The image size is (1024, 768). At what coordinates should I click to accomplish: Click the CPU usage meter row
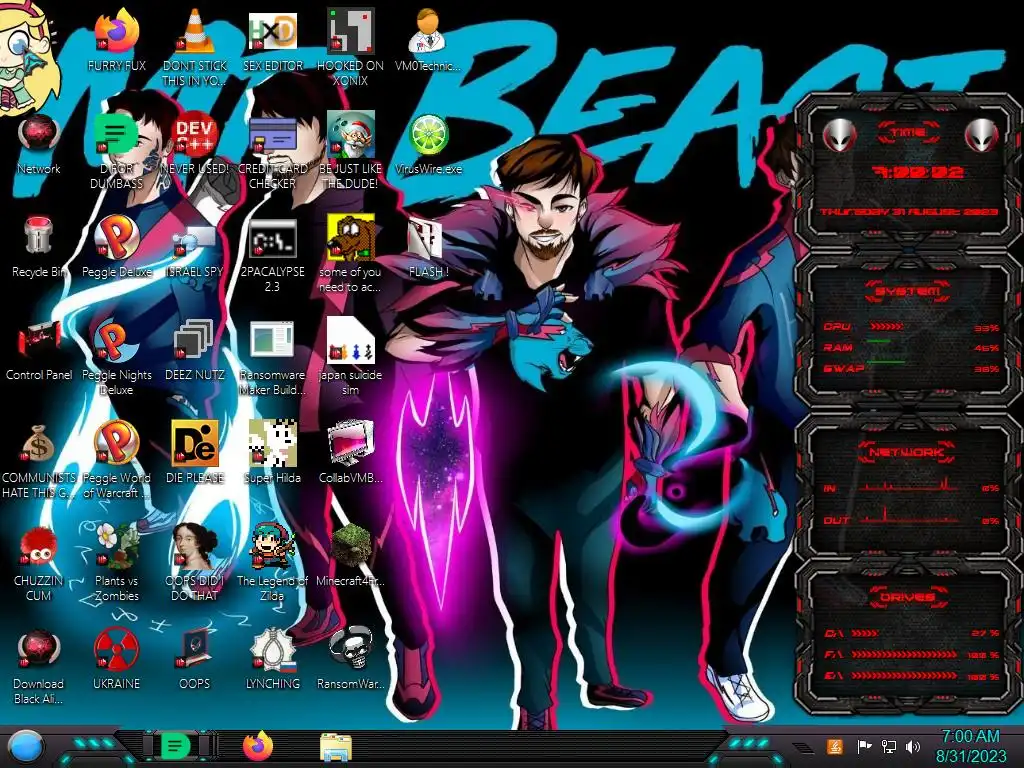pos(910,327)
